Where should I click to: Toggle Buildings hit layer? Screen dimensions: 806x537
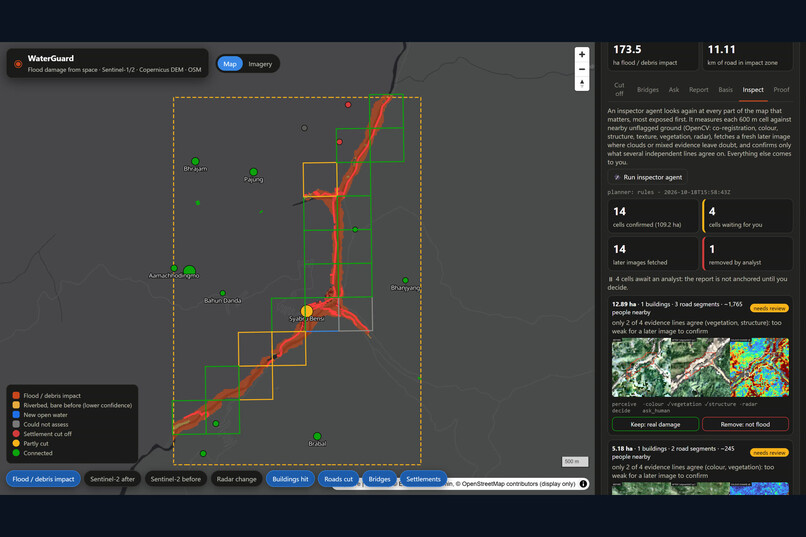(290, 479)
